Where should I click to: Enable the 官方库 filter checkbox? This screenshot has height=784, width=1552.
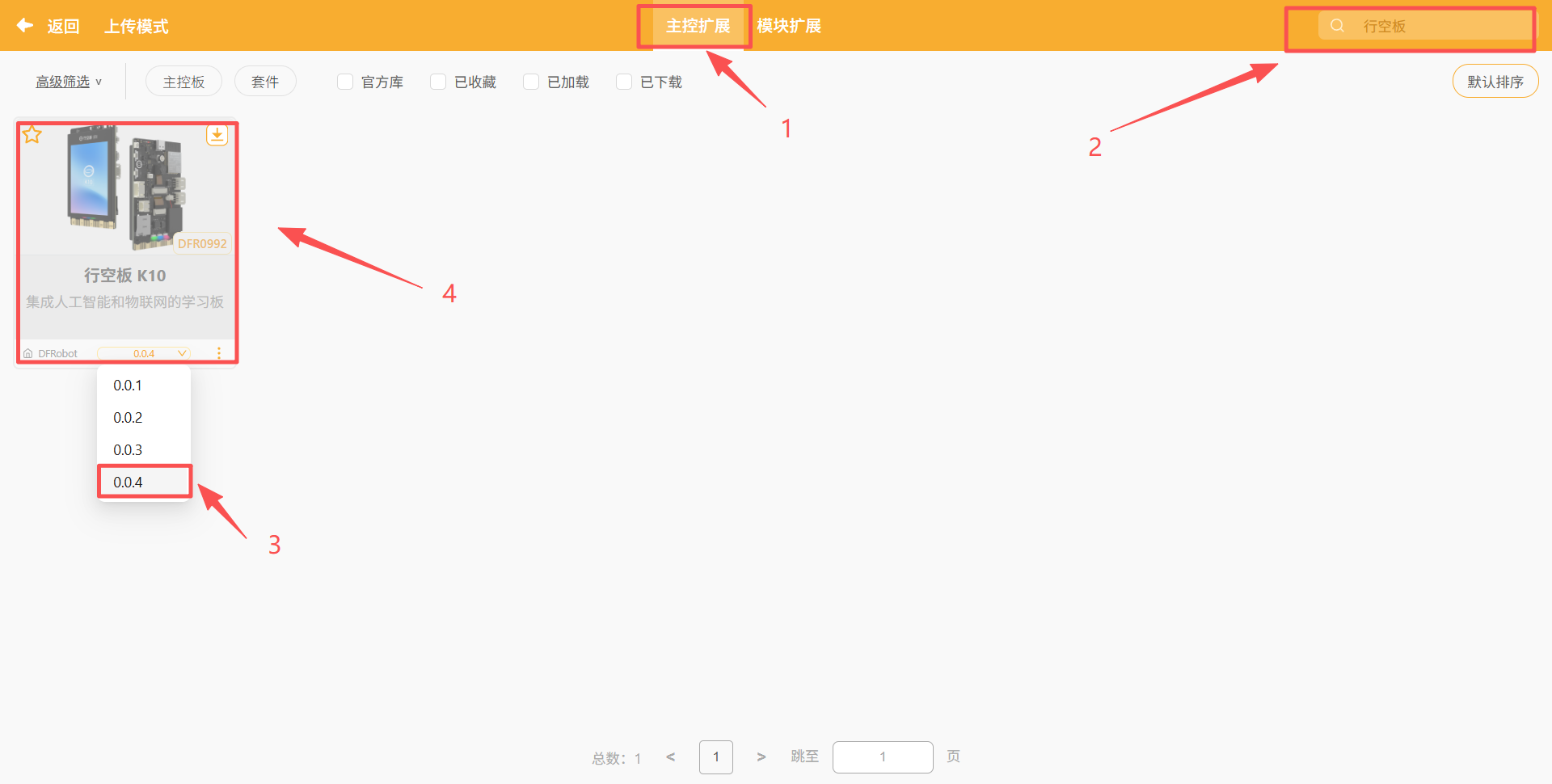tap(345, 81)
